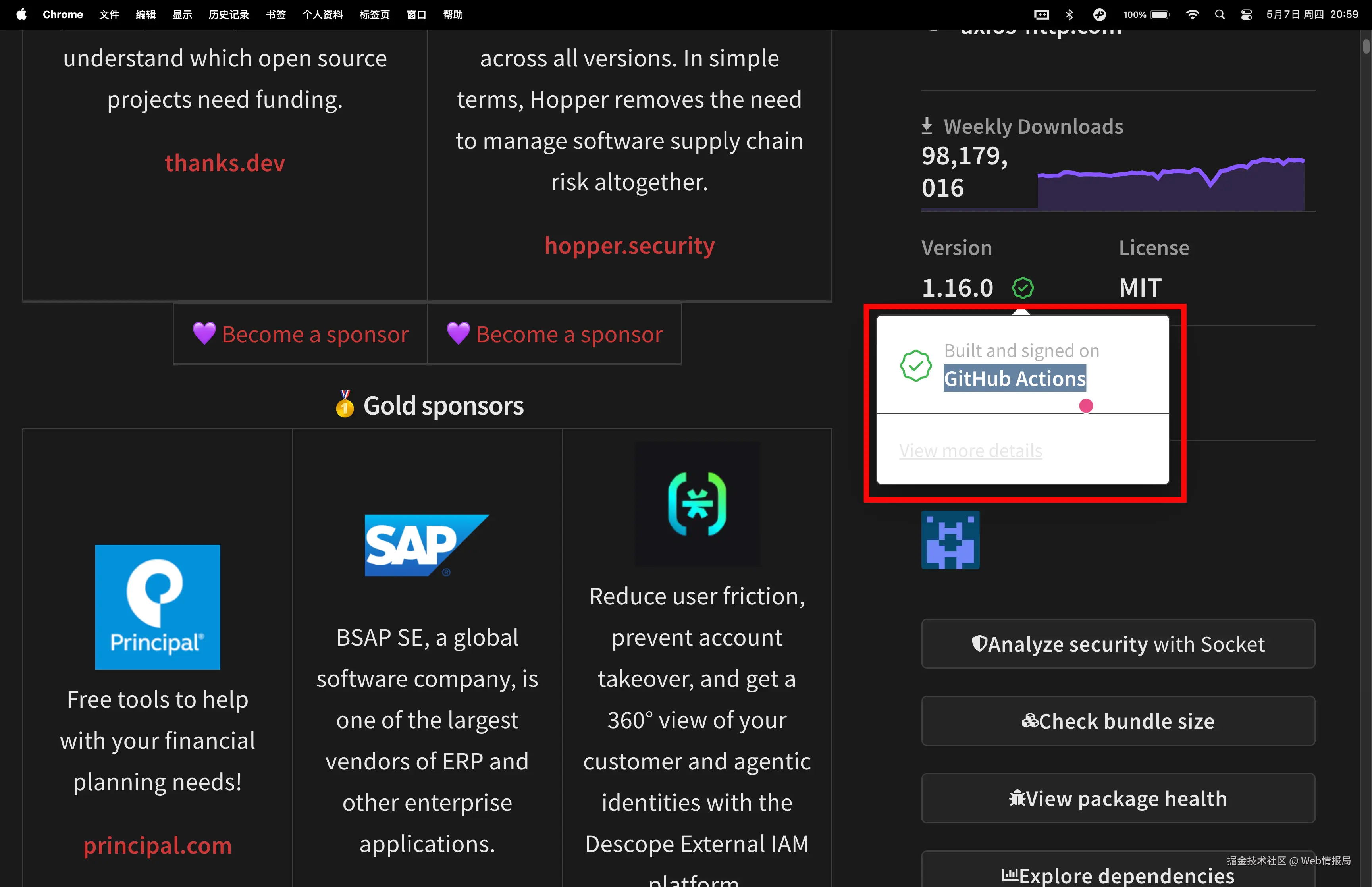This screenshot has height=887, width=1372.
Task: Click the date and time display
Action: click(1312, 14)
